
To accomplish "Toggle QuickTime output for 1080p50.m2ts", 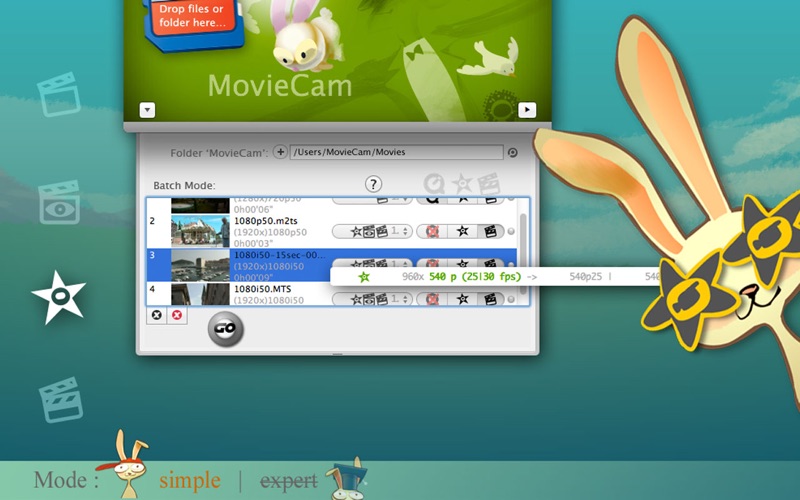I will click(432, 232).
